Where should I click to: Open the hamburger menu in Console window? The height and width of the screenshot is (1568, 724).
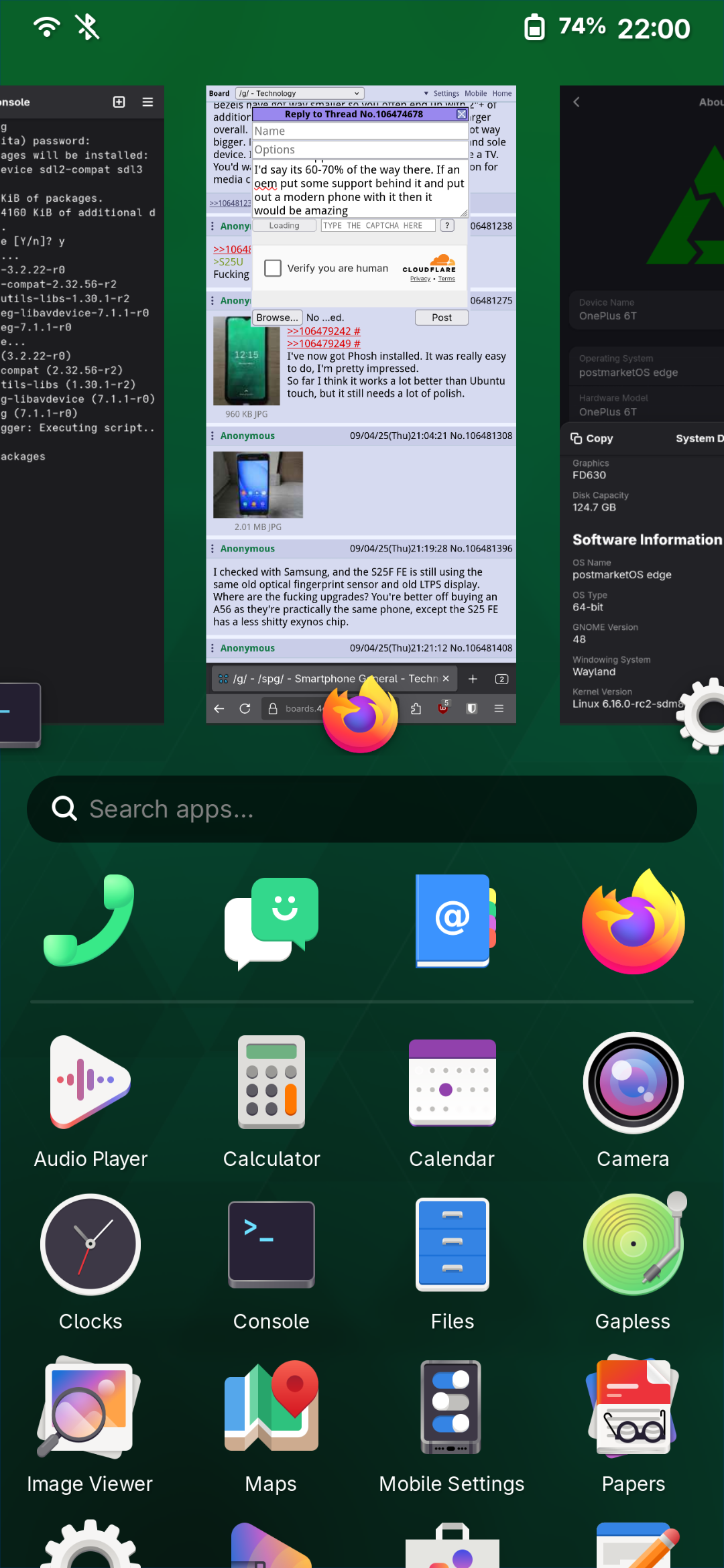pos(148,102)
